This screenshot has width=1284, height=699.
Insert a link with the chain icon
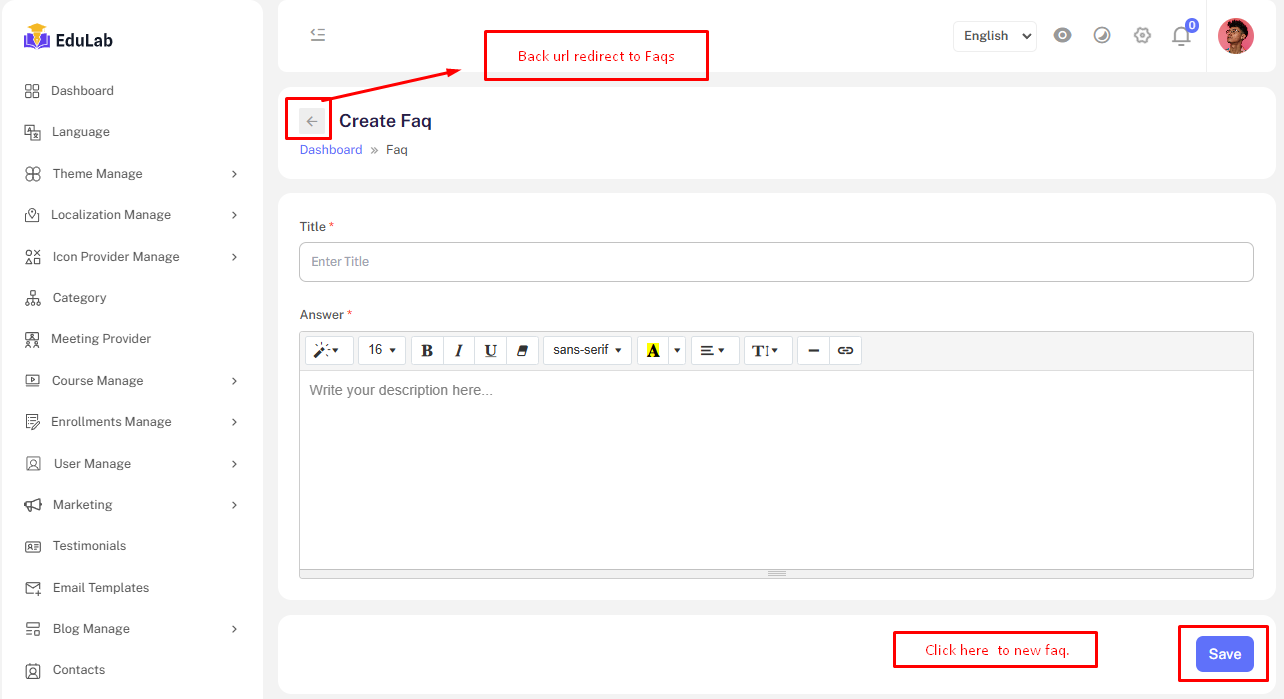point(845,350)
